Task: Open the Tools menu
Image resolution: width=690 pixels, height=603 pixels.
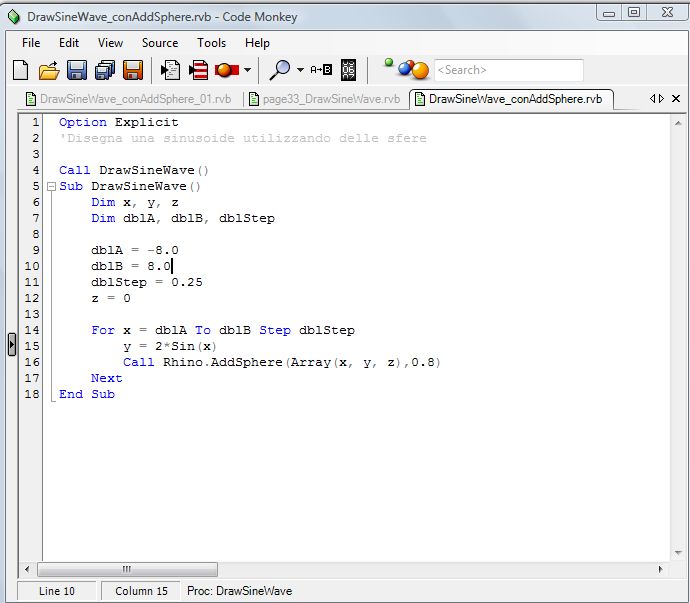Action: 211,43
